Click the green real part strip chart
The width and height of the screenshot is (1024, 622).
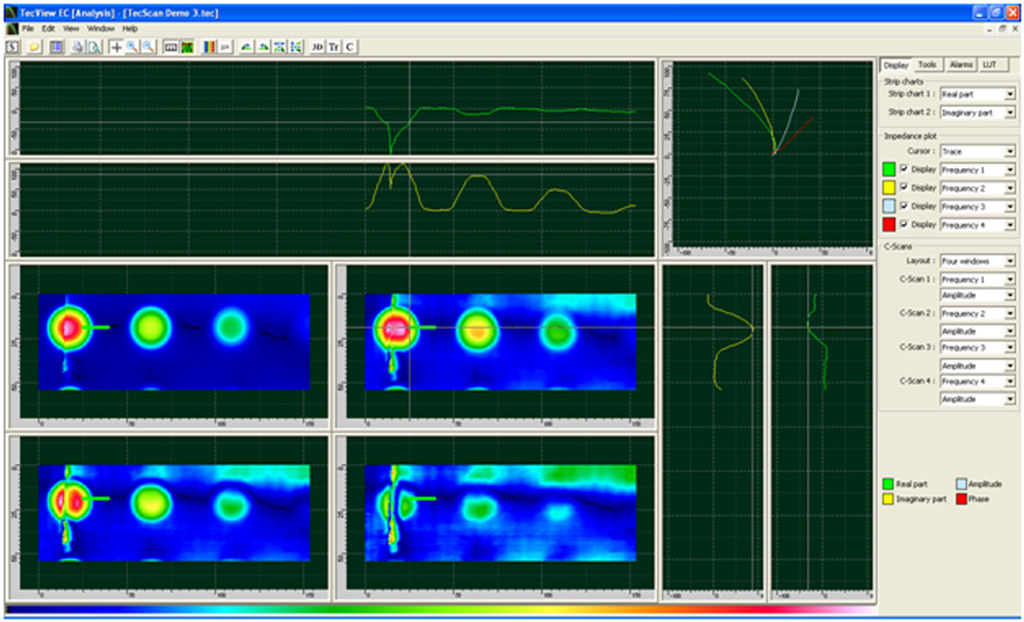tap(337, 108)
